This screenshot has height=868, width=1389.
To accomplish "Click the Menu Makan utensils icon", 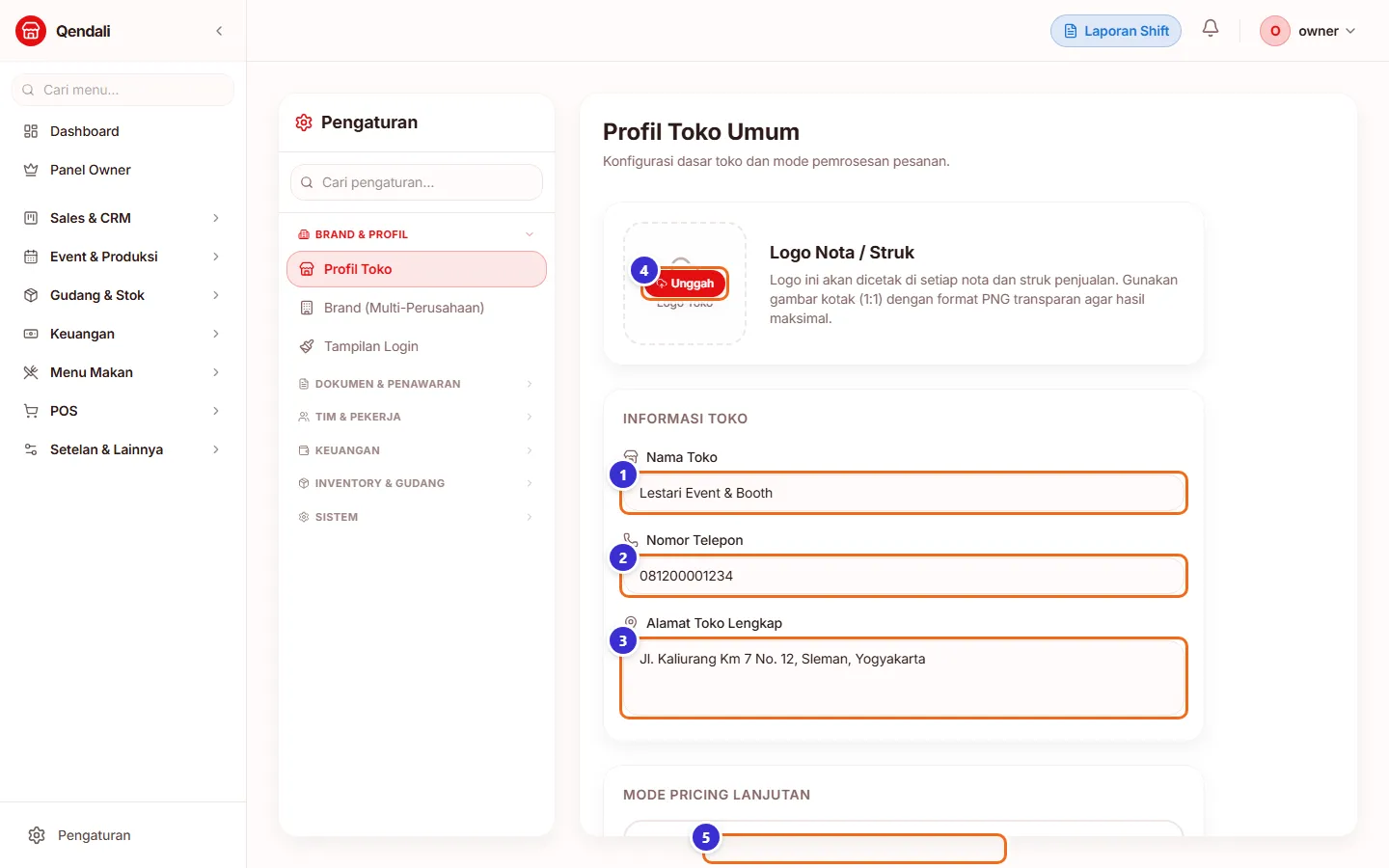I will point(31,372).
